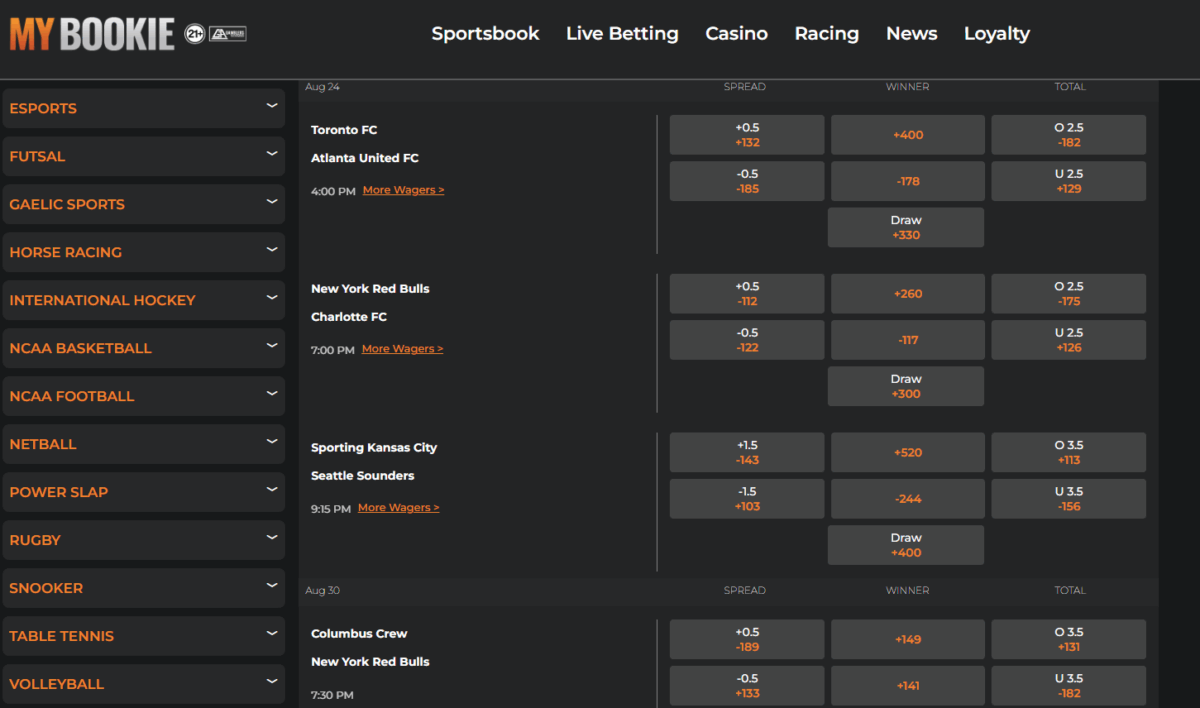Open the Sportsbook menu
Screen dimensions: 1200x708
point(485,33)
